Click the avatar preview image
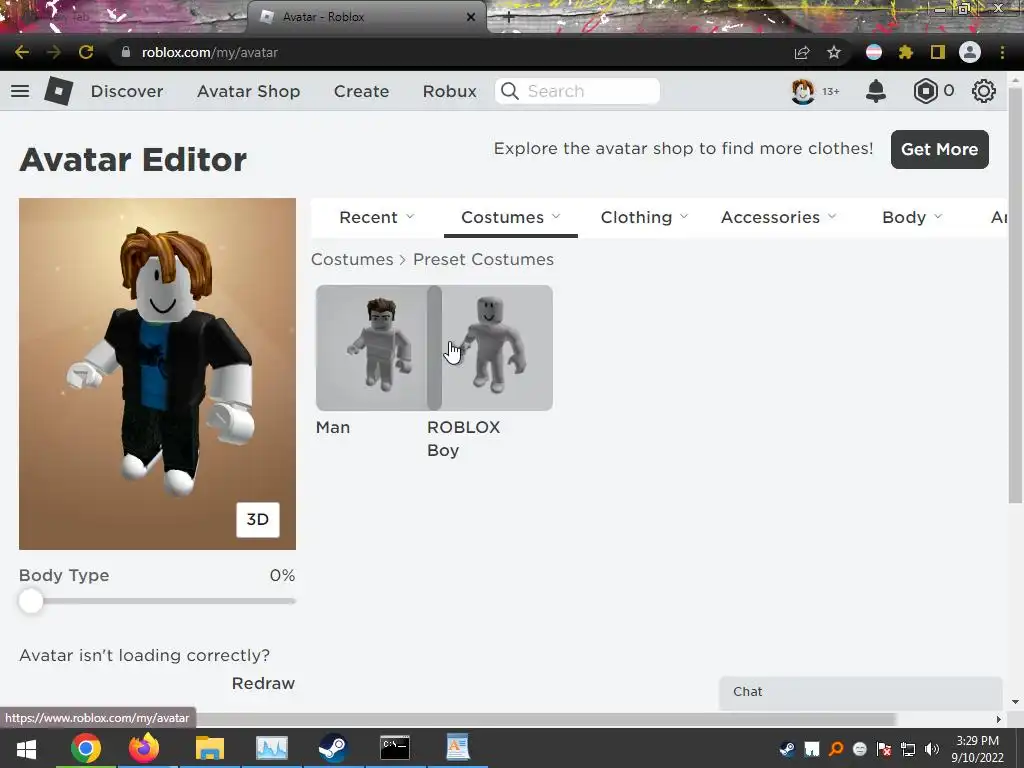1024x768 pixels. point(157,374)
